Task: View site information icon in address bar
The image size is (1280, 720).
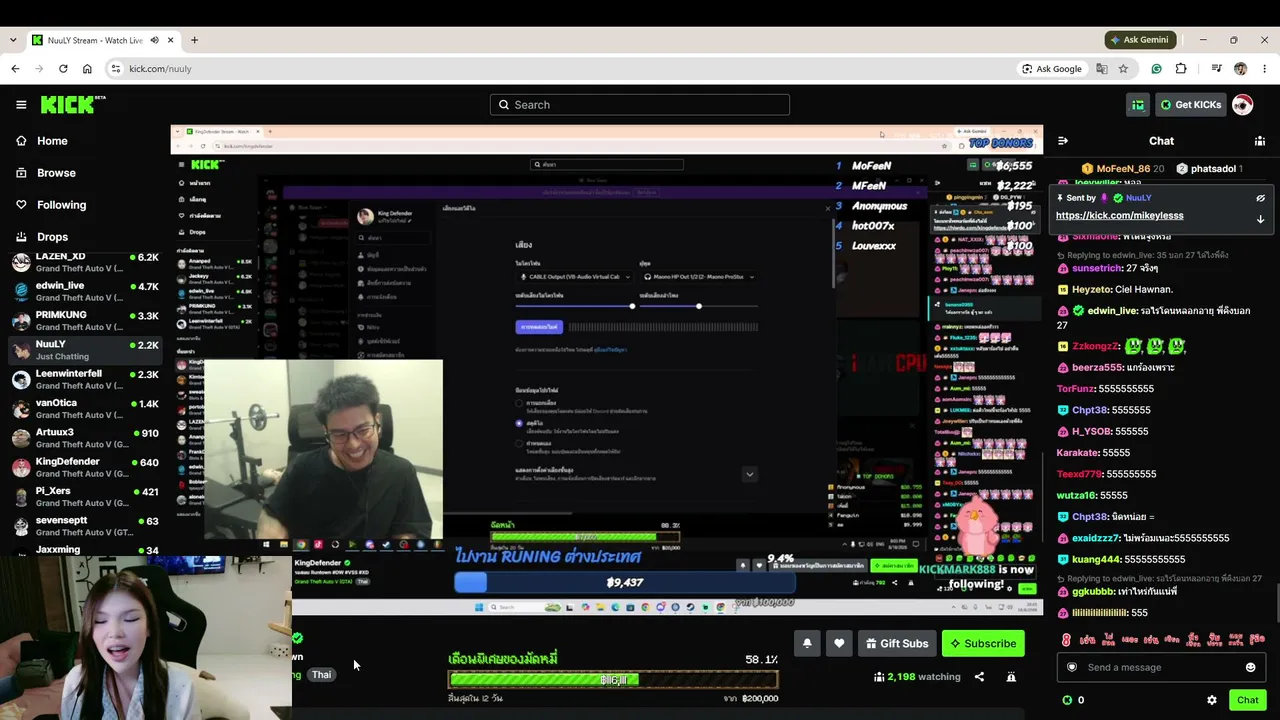Action: coord(116,69)
